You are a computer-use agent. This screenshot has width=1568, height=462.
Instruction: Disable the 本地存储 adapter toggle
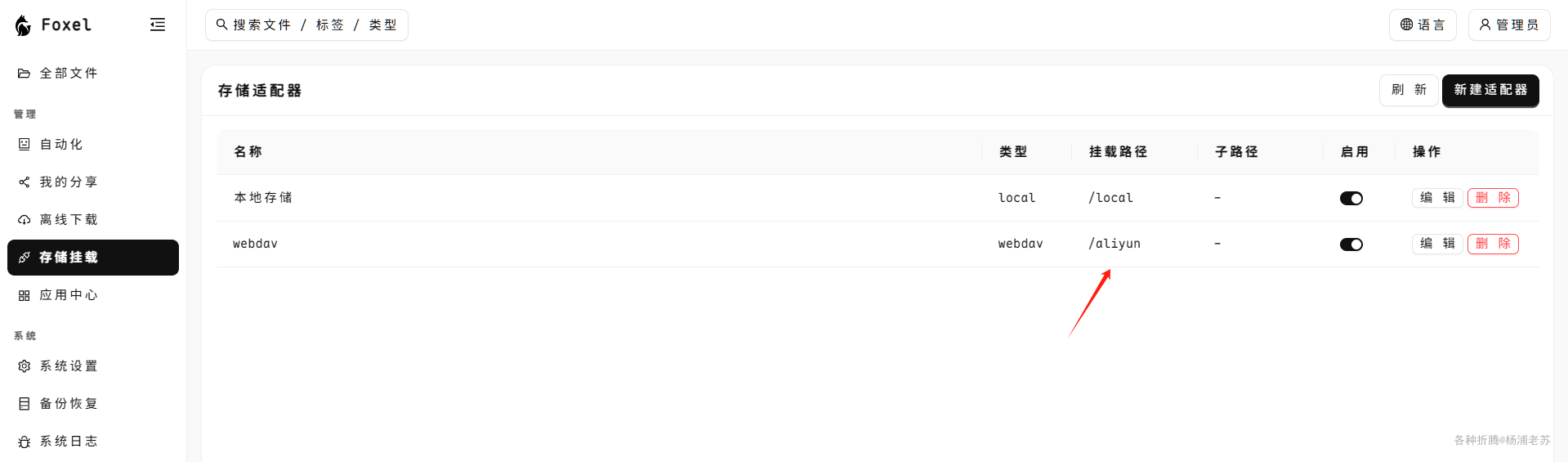[x=1351, y=198]
